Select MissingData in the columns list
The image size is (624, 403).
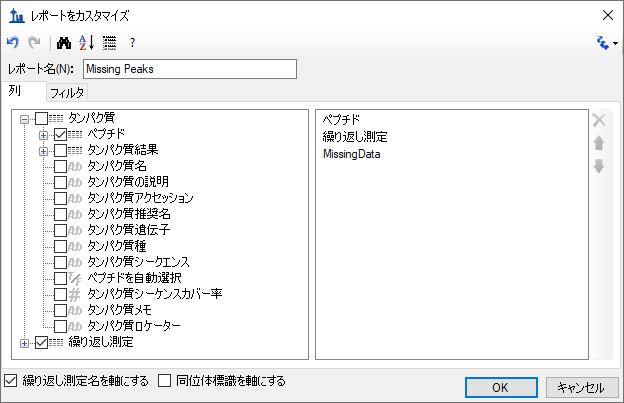click(351, 154)
